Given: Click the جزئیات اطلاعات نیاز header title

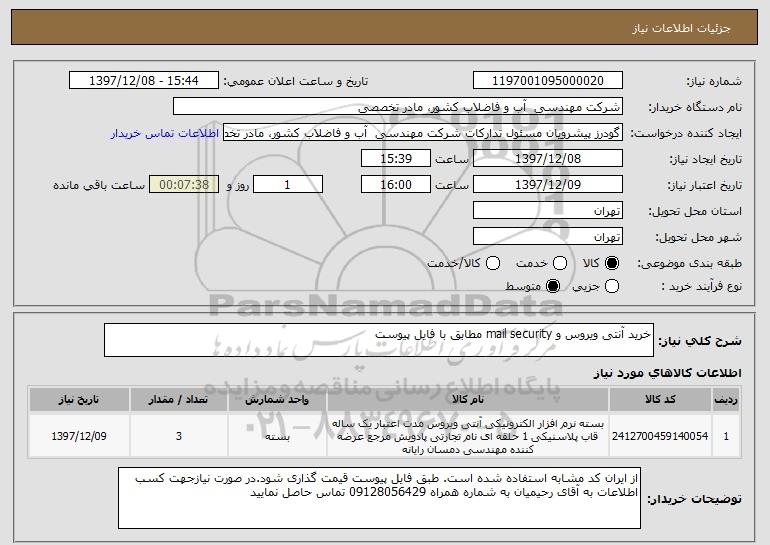Looking at the screenshot, I should point(681,28).
